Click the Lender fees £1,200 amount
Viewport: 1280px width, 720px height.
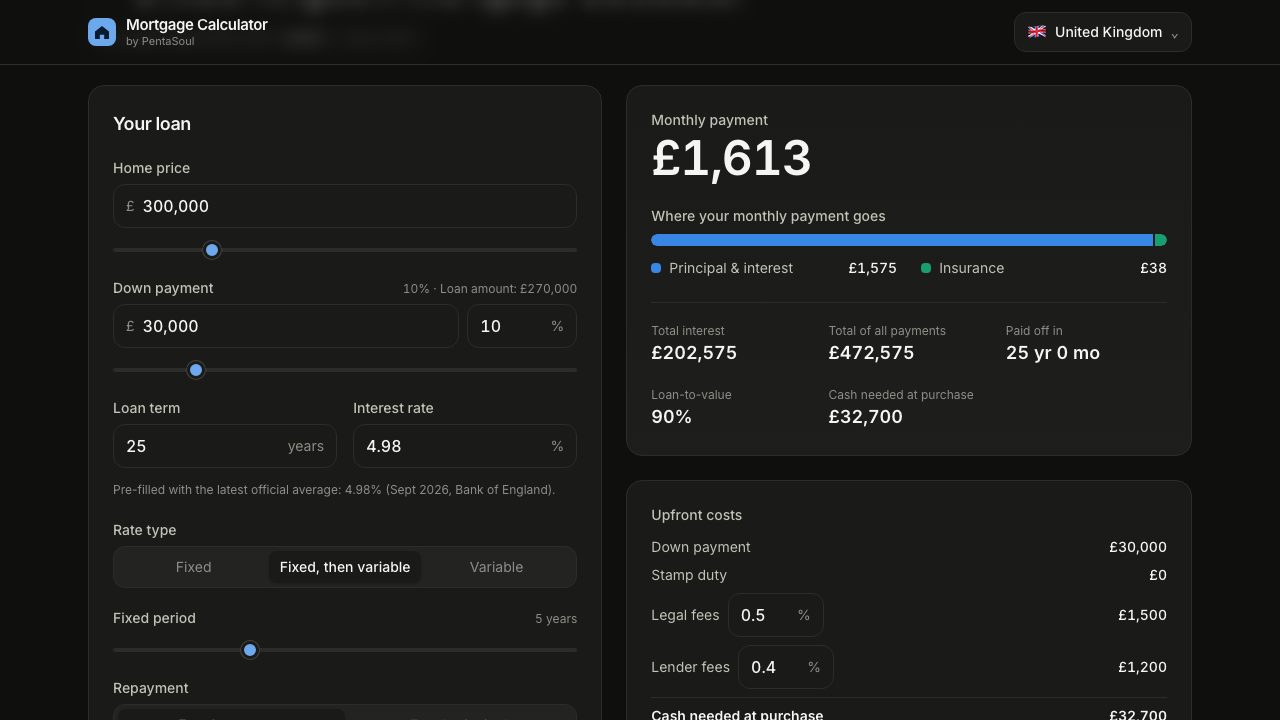pyautogui.click(x=1142, y=667)
